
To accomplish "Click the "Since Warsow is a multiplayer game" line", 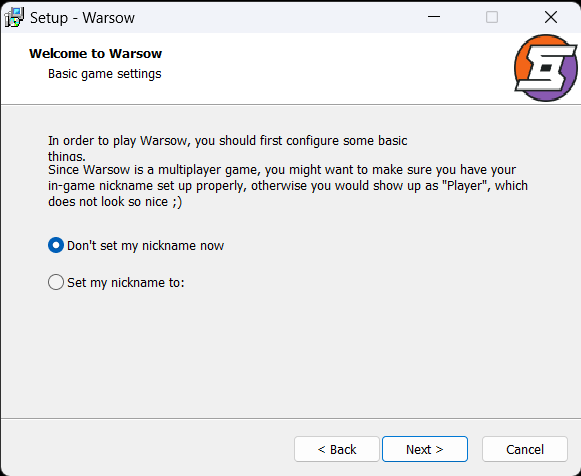I will tap(282, 170).
